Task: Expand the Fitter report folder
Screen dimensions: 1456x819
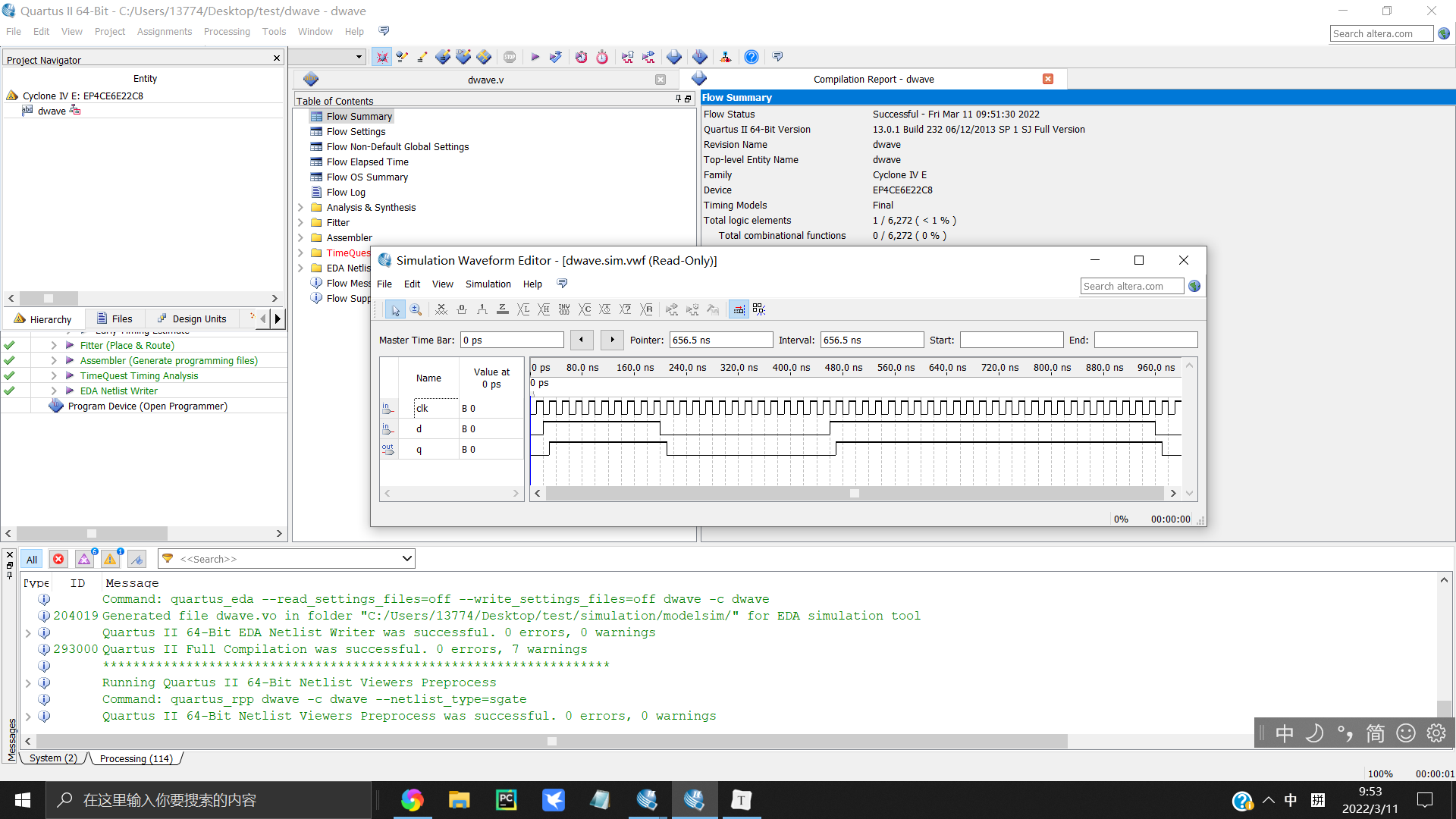Action: [x=300, y=222]
